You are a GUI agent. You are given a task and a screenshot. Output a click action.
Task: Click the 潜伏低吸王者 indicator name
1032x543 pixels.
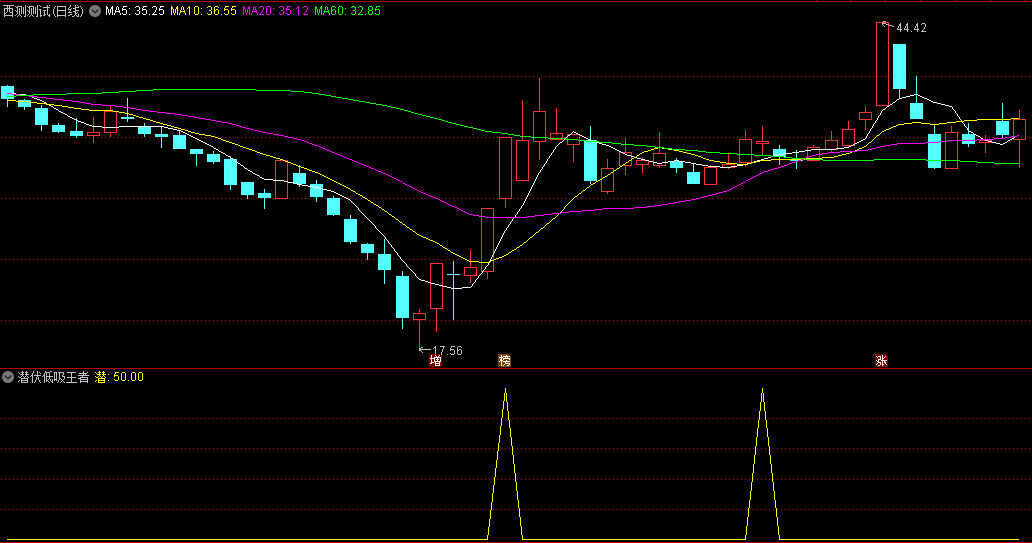(53, 377)
